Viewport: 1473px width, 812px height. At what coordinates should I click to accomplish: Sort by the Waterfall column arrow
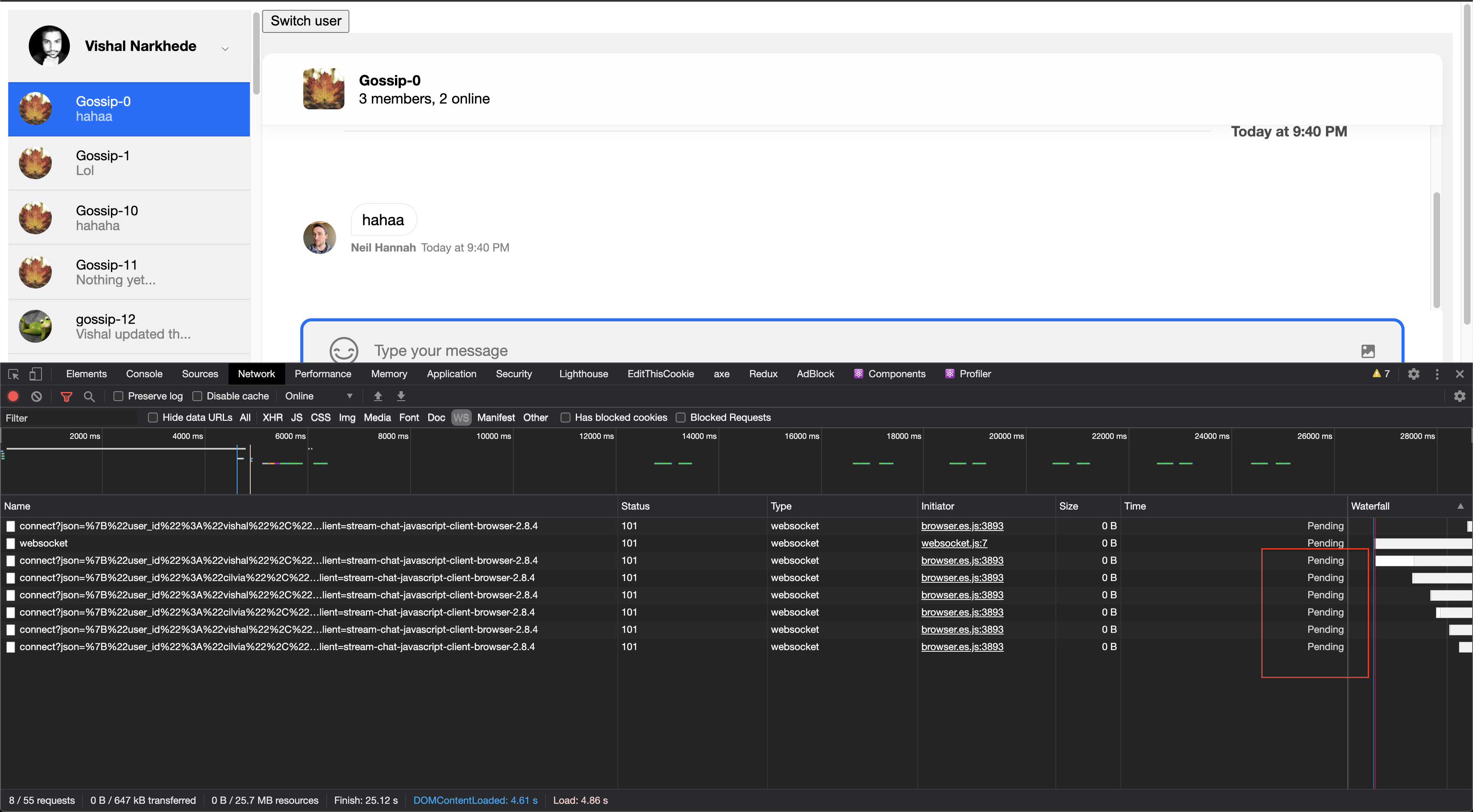1460,506
